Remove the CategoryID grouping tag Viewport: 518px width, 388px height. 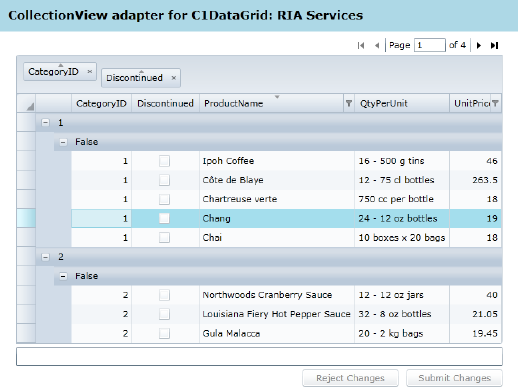coord(90,71)
